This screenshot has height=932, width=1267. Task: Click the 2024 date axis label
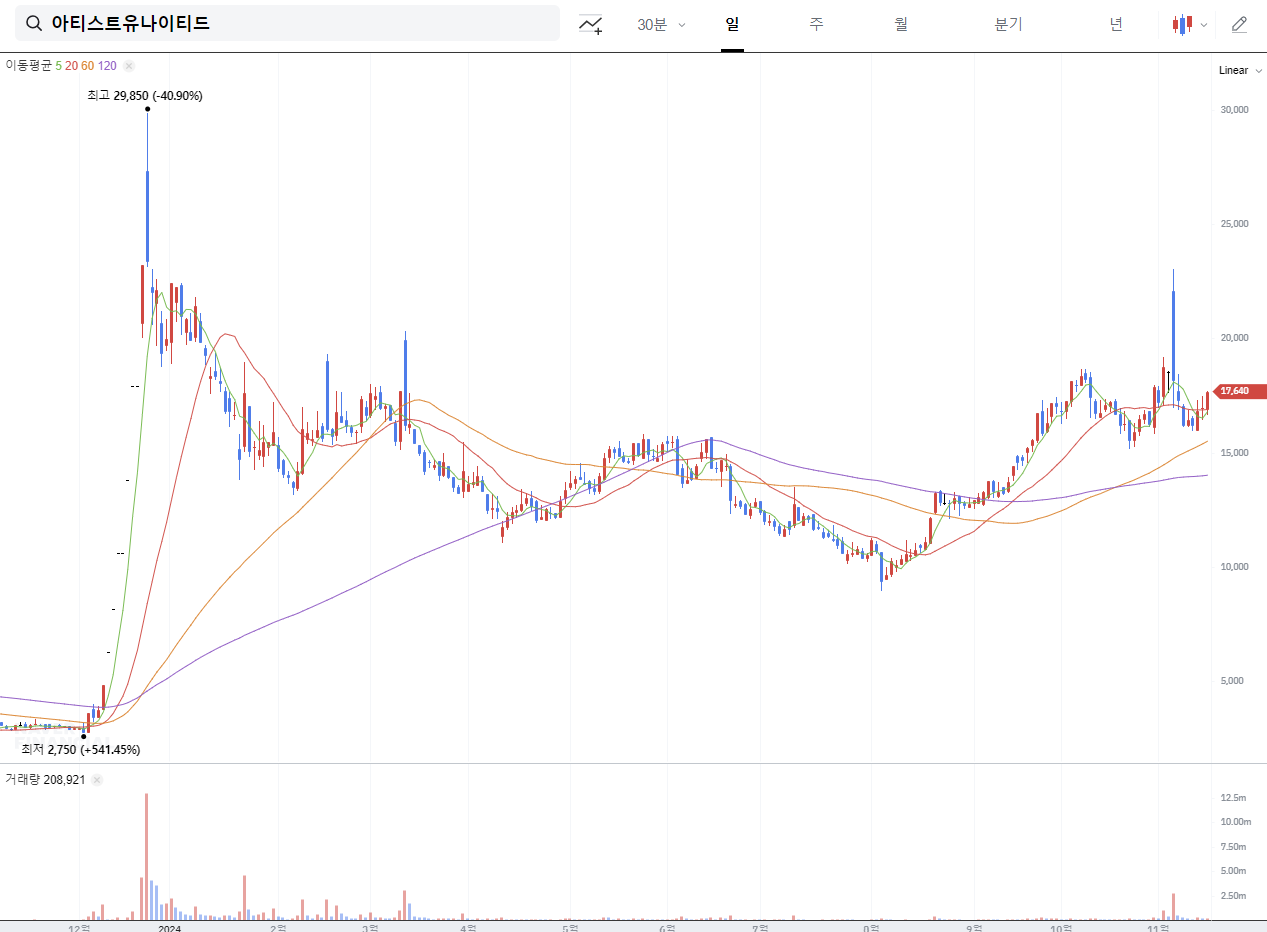[x=170, y=928]
